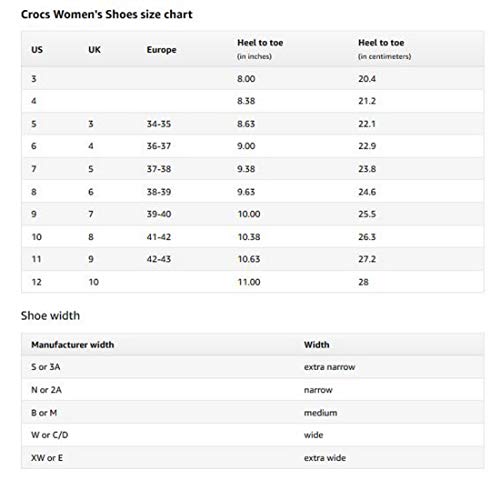Click the Europe 38-39 cell

point(159,192)
